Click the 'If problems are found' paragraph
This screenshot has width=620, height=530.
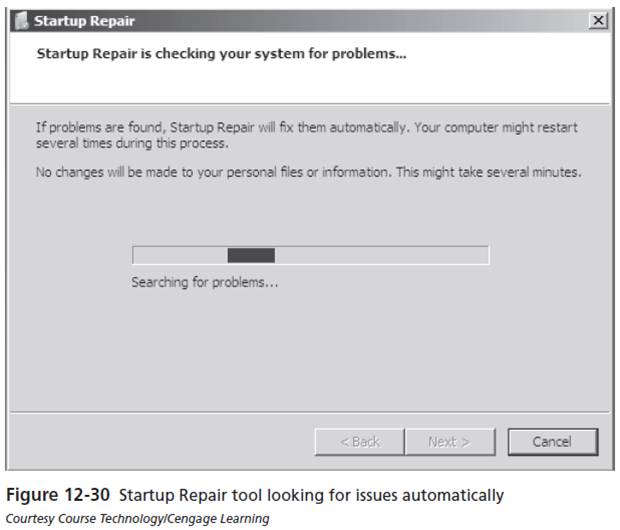click(307, 135)
